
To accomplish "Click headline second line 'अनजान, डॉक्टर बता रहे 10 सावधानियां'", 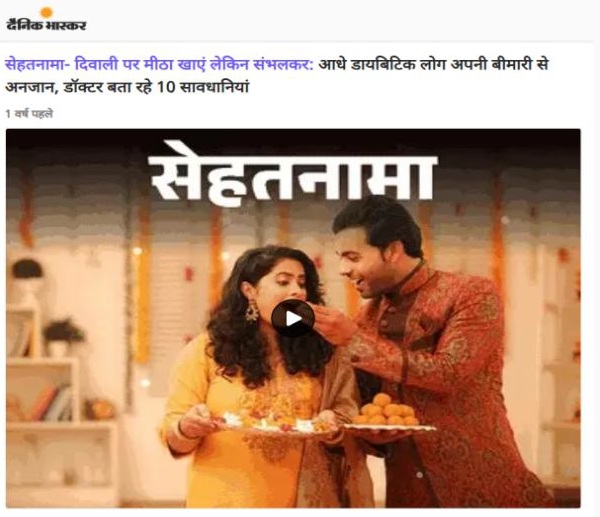I will [x=127, y=87].
